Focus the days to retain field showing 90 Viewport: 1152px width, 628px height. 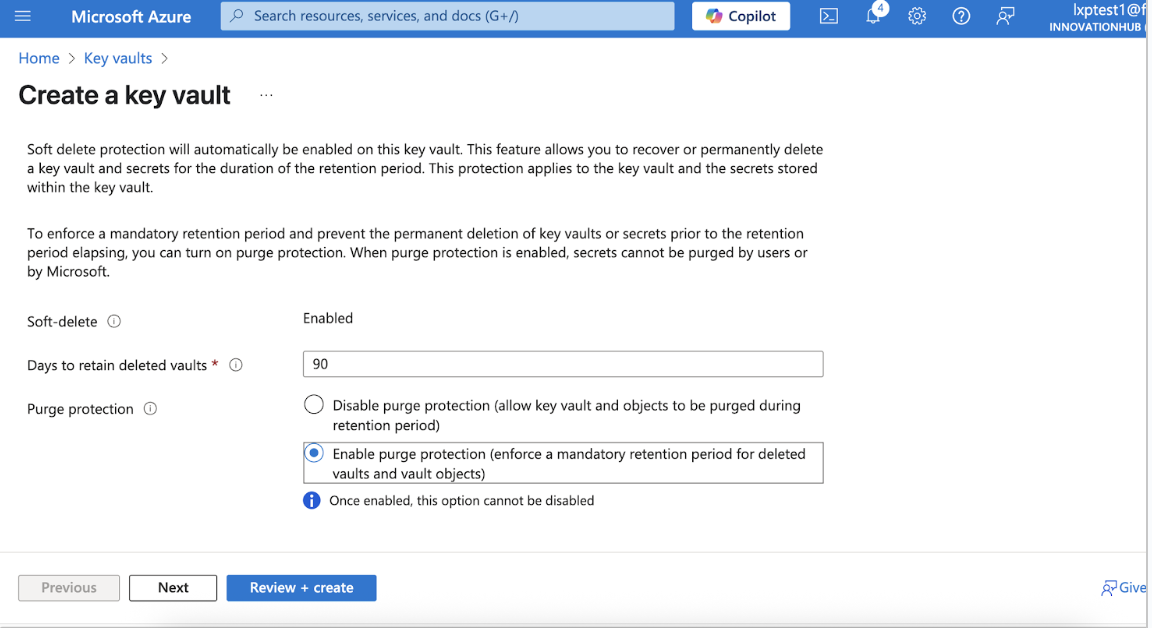tap(563, 364)
